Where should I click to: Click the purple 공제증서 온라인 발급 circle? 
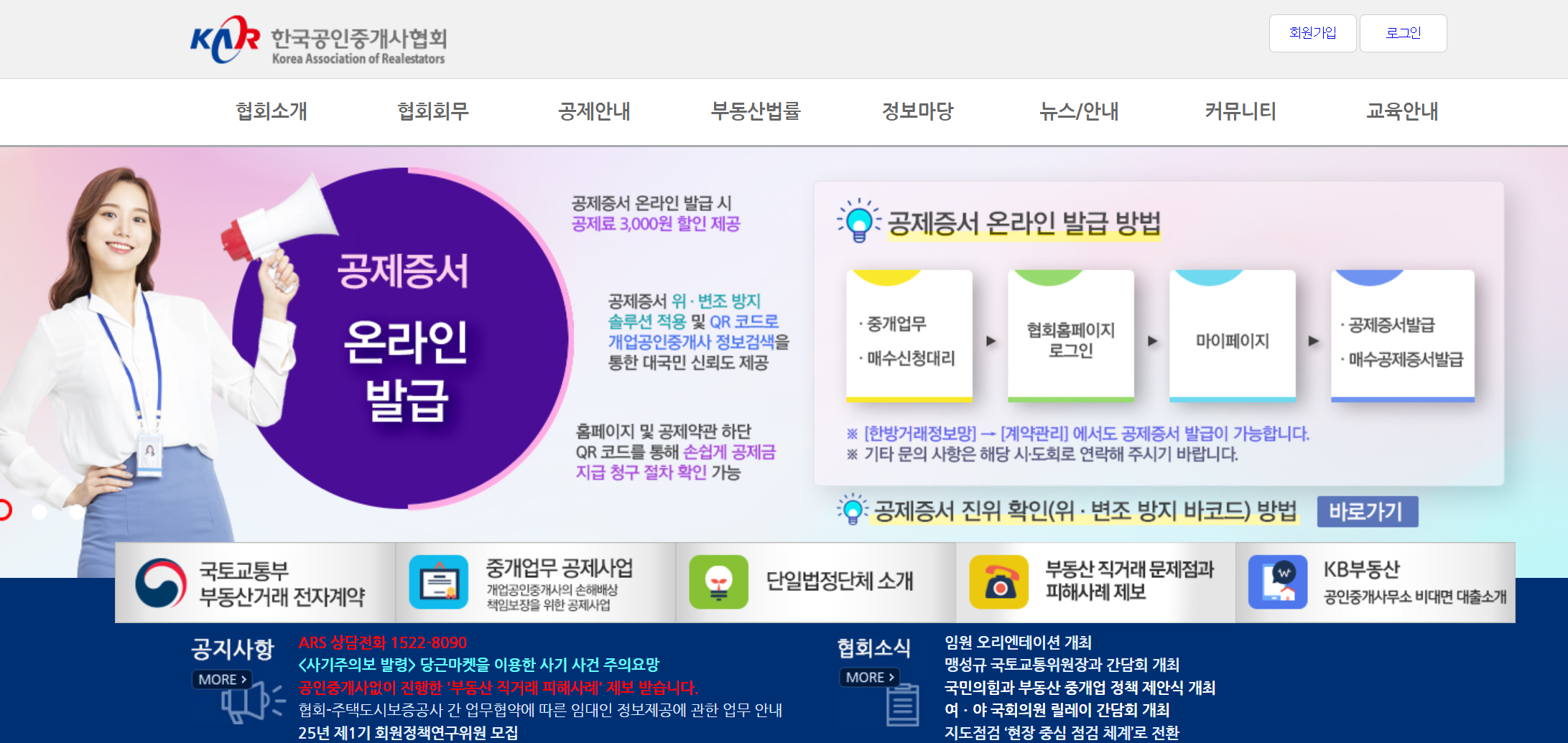click(x=402, y=338)
